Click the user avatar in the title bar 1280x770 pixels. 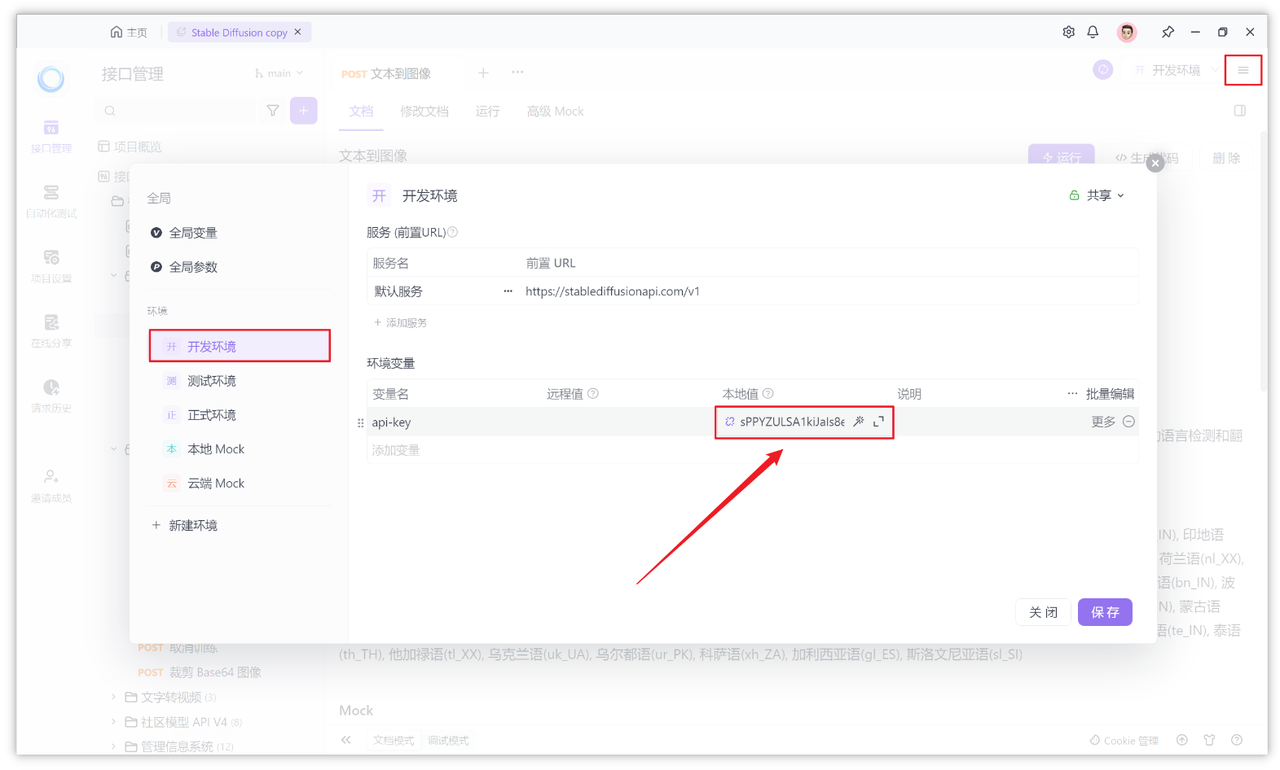point(1127,32)
